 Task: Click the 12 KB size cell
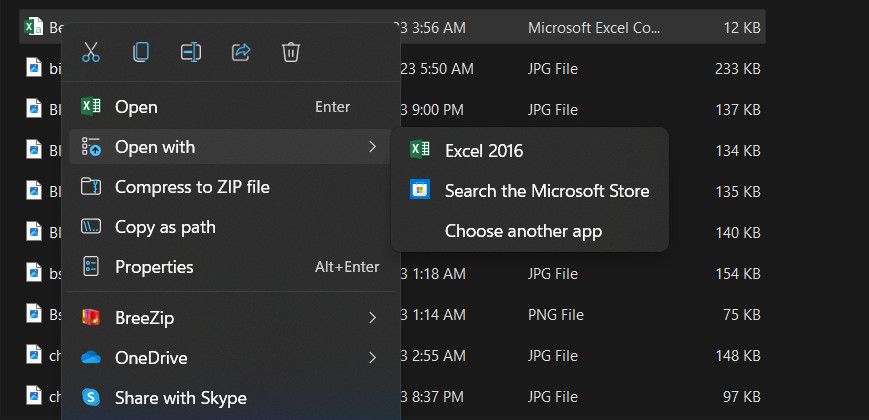point(742,28)
